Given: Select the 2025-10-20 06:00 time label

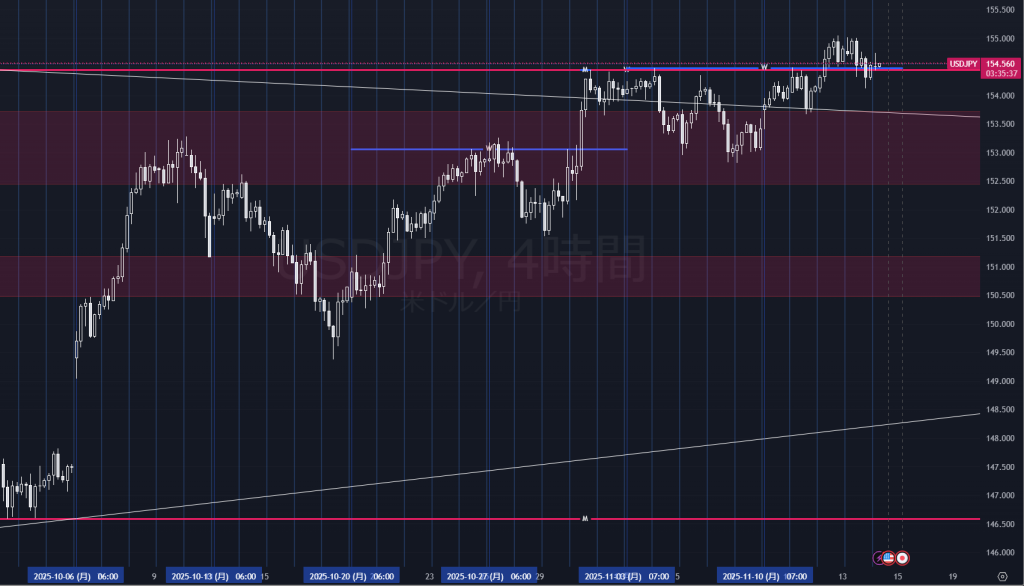Looking at the screenshot, I should pyautogui.click(x=351, y=577).
